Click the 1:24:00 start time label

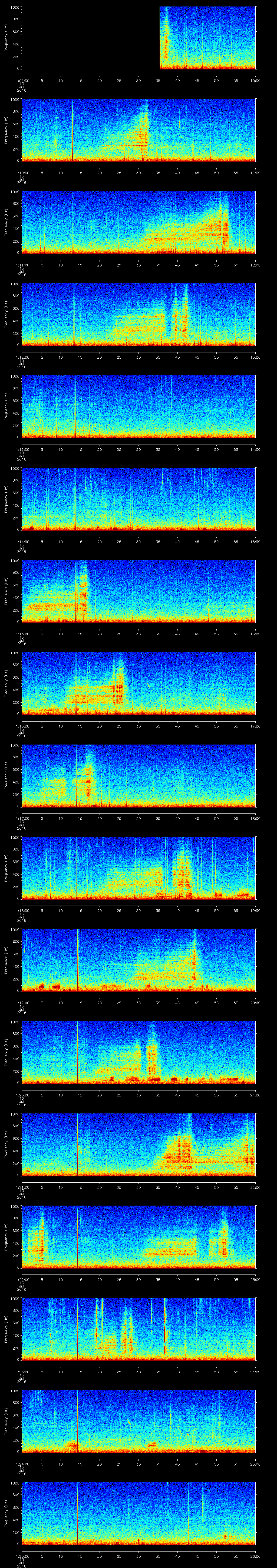pos(22,1464)
